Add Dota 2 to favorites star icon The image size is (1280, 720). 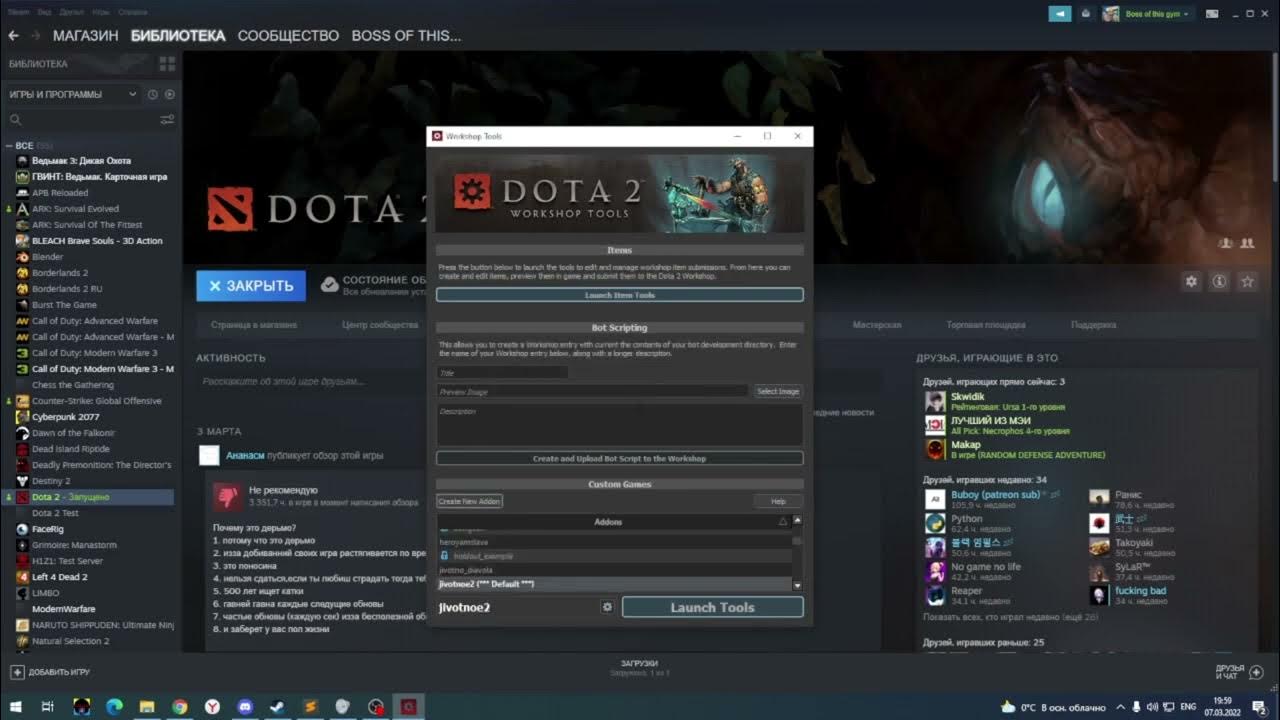[x=1247, y=282]
